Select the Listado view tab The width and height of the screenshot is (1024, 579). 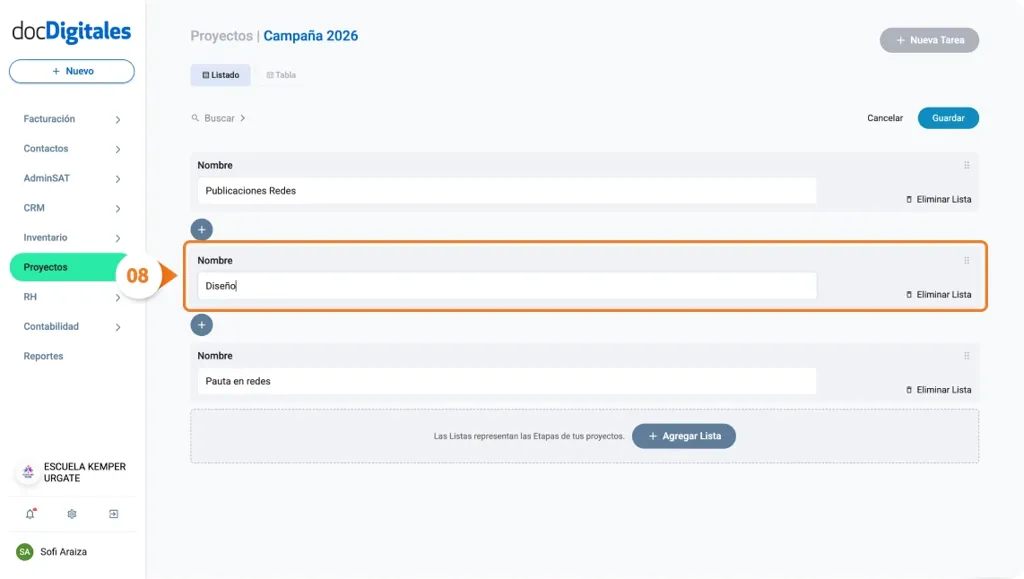pos(220,74)
